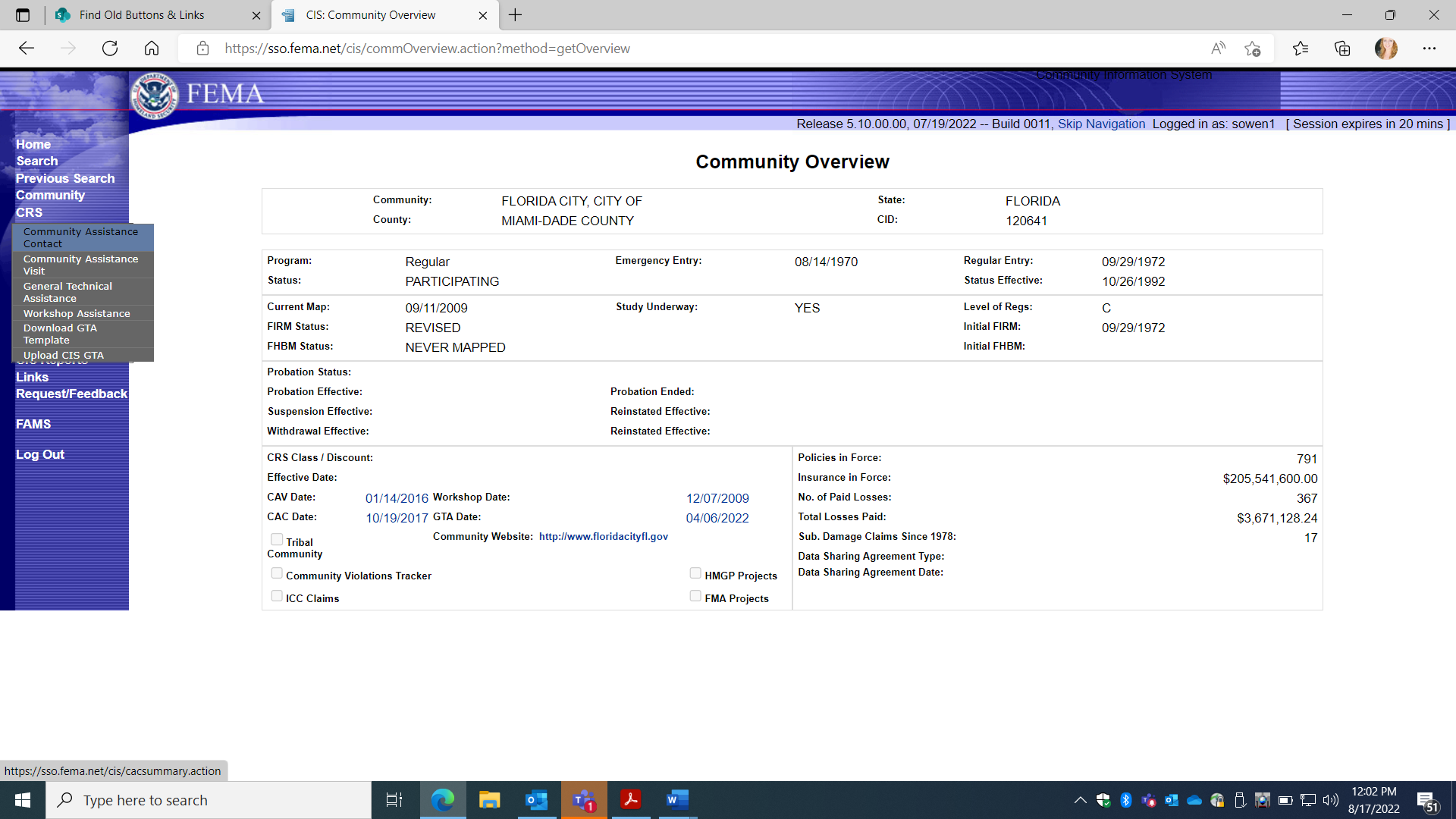Go to browser home page icon

pos(152,49)
